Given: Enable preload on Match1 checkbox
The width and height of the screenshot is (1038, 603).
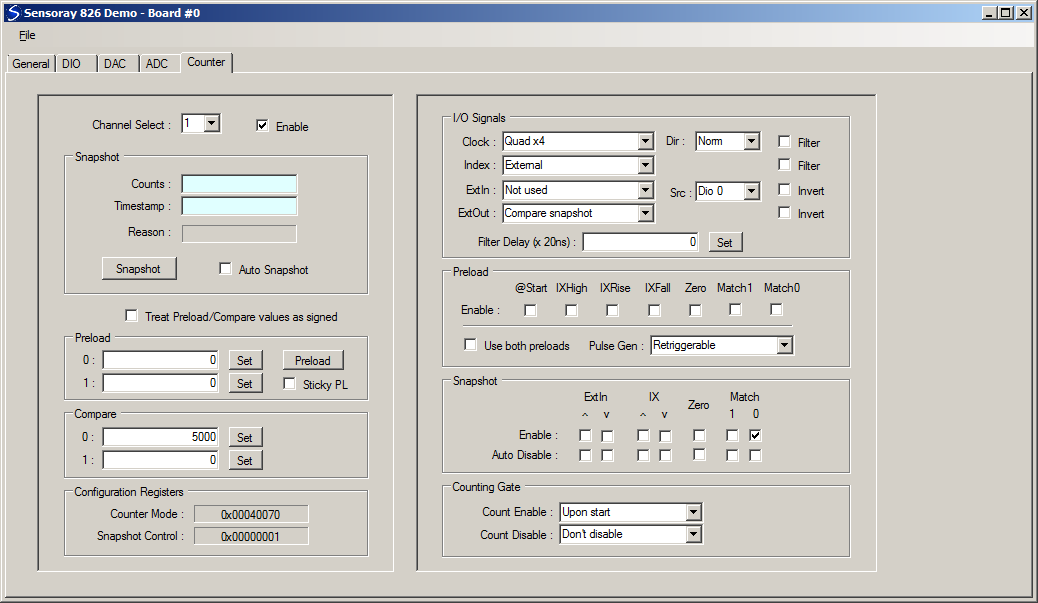Looking at the screenshot, I should point(735,309).
